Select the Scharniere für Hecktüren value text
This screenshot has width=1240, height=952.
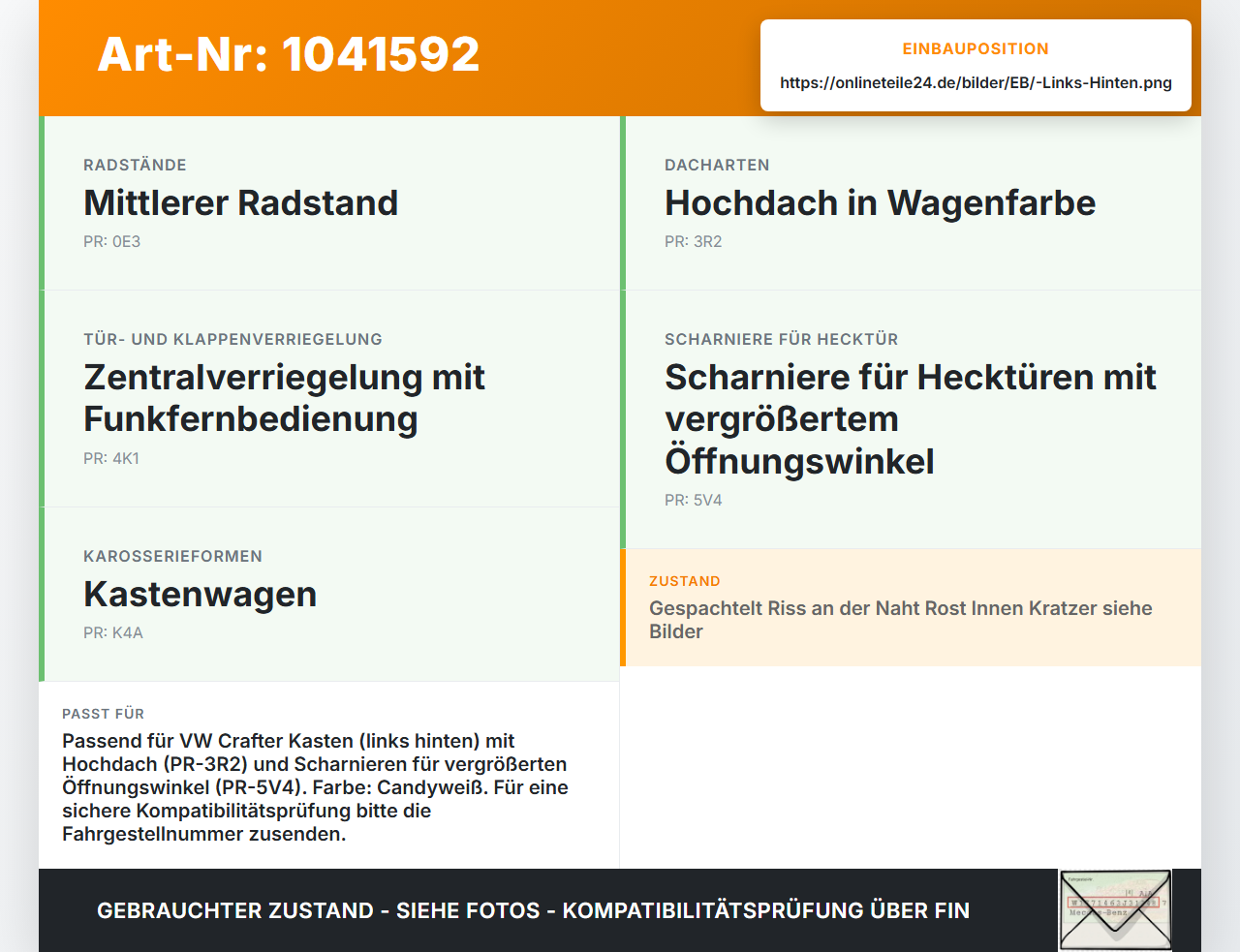(911, 419)
